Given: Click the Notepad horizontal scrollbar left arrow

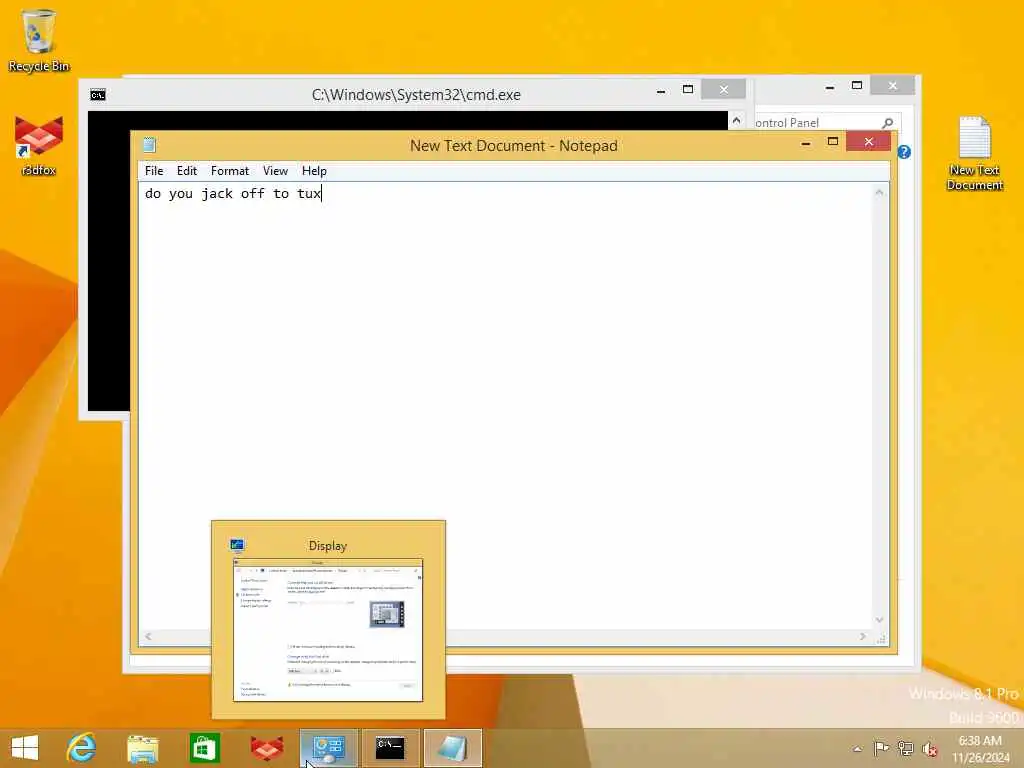Looking at the screenshot, I should click(x=148, y=636).
